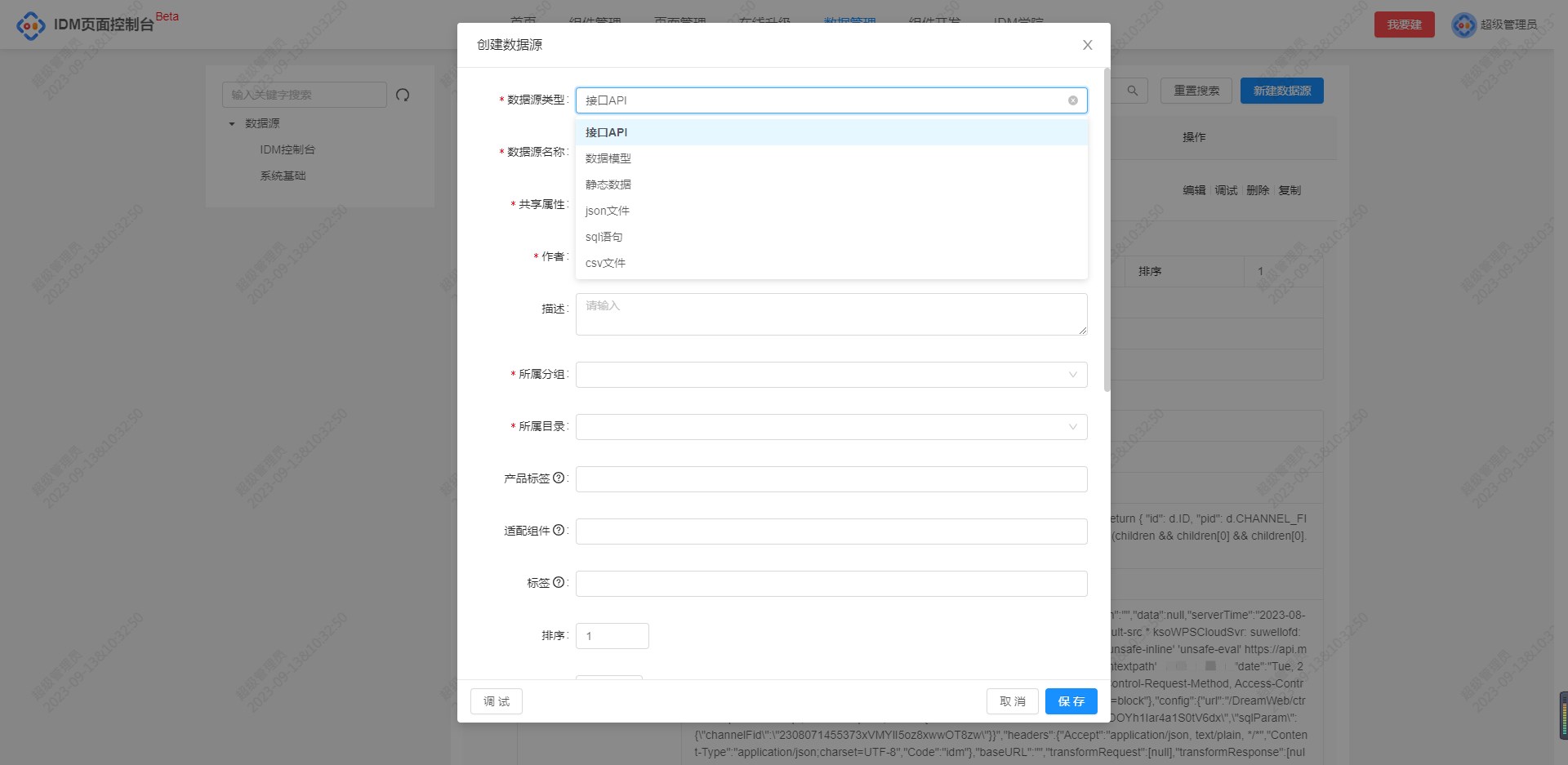
Task: Choose 静态数据 from the dropdown list
Action: 831,185
